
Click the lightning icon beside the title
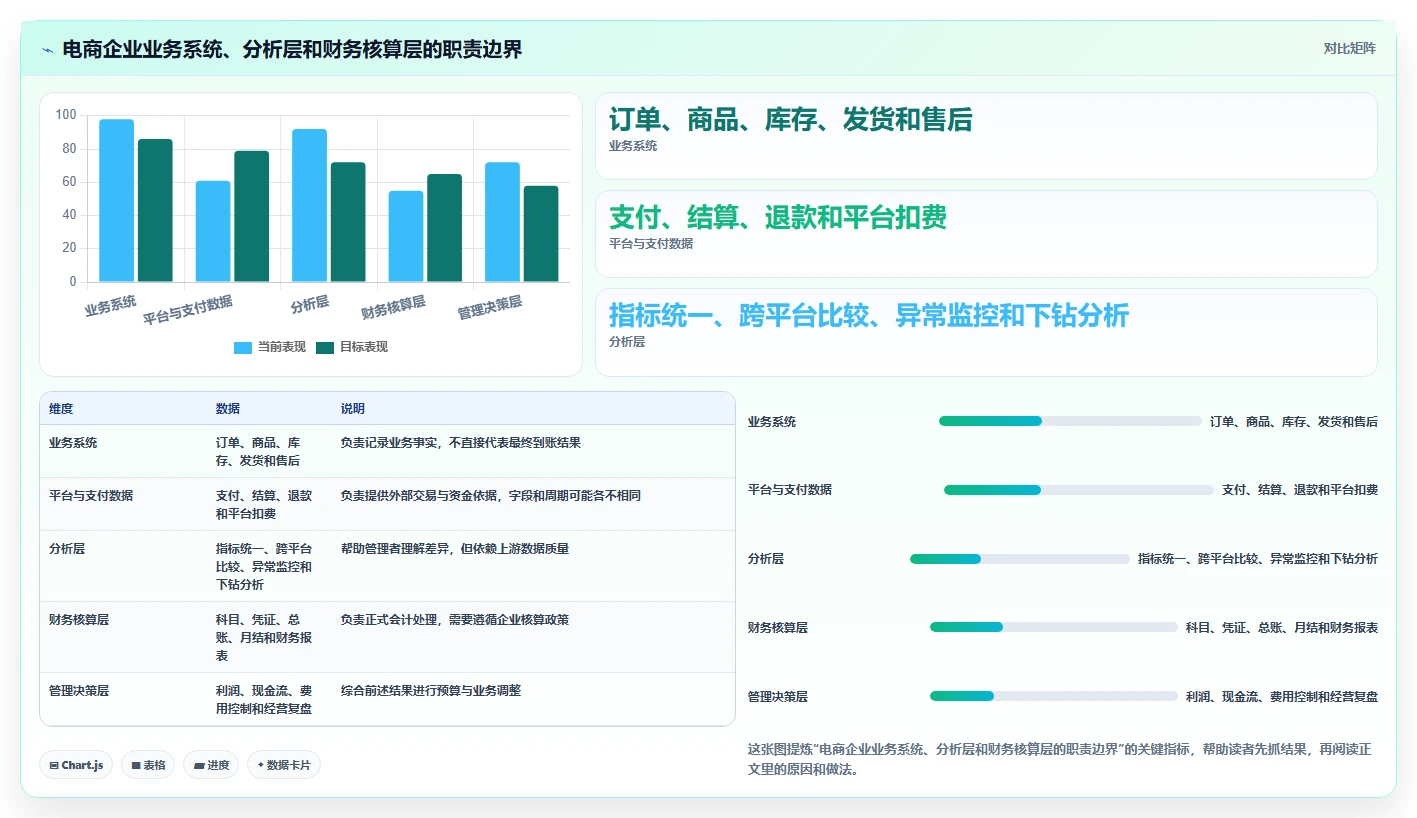48,49
